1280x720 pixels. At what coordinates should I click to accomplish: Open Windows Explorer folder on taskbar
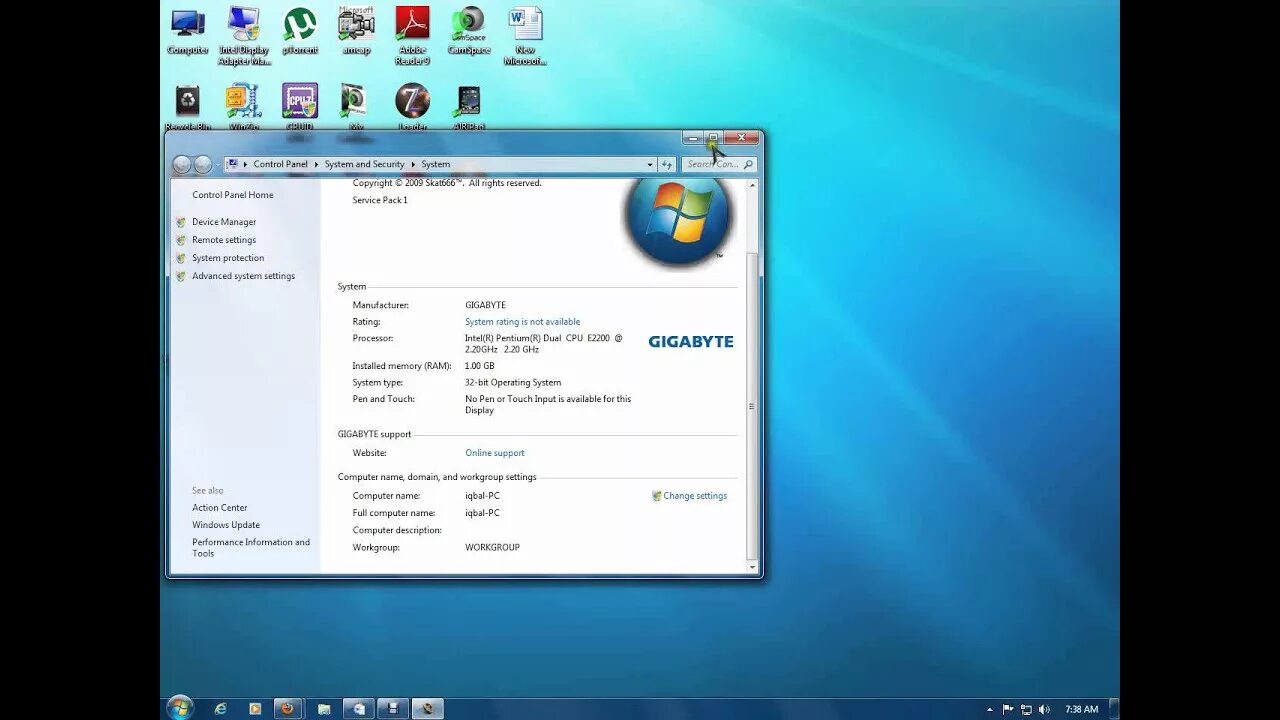(323, 709)
